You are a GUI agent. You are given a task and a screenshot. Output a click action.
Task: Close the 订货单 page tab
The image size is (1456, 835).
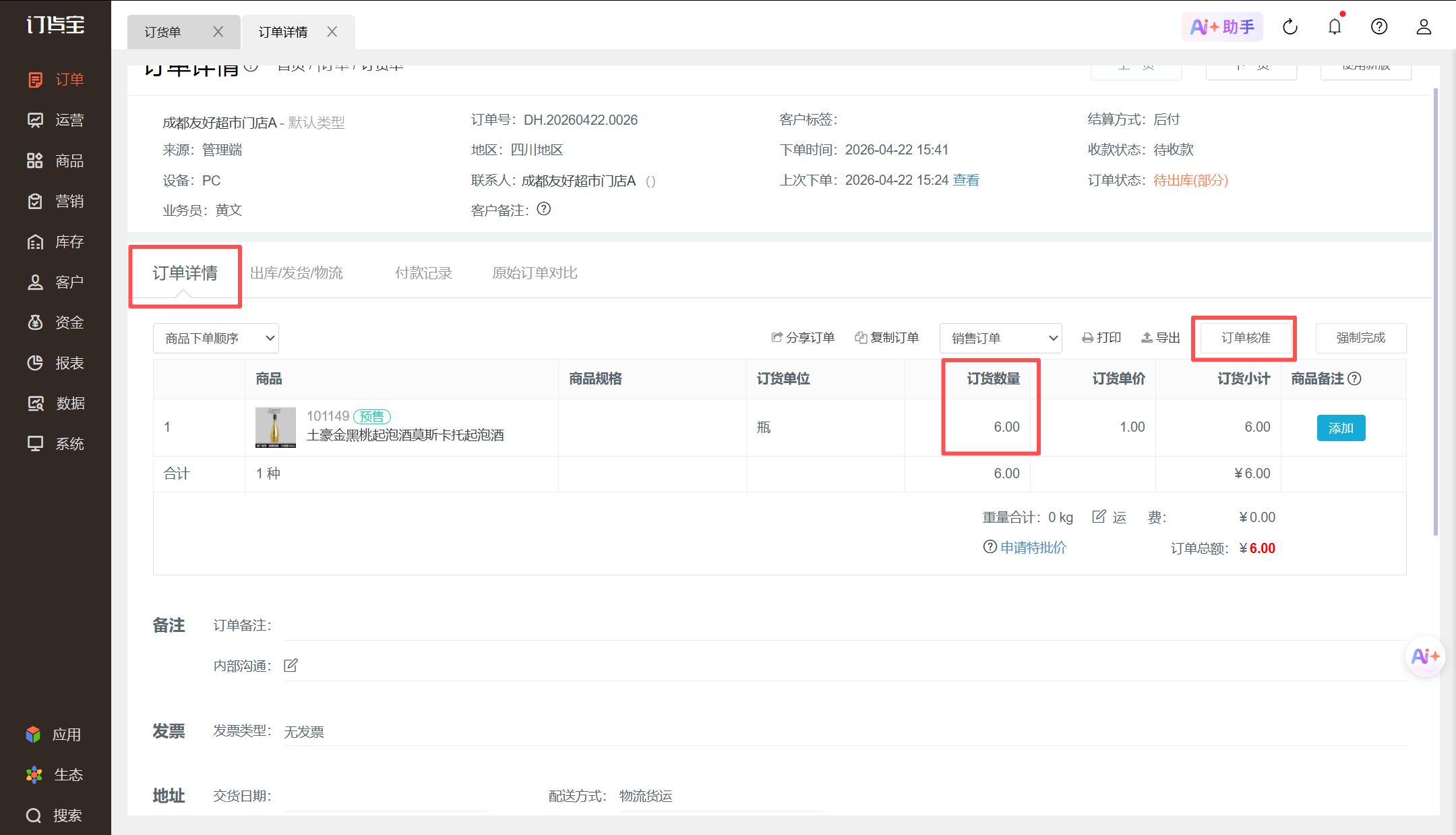(x=218, y=32)
